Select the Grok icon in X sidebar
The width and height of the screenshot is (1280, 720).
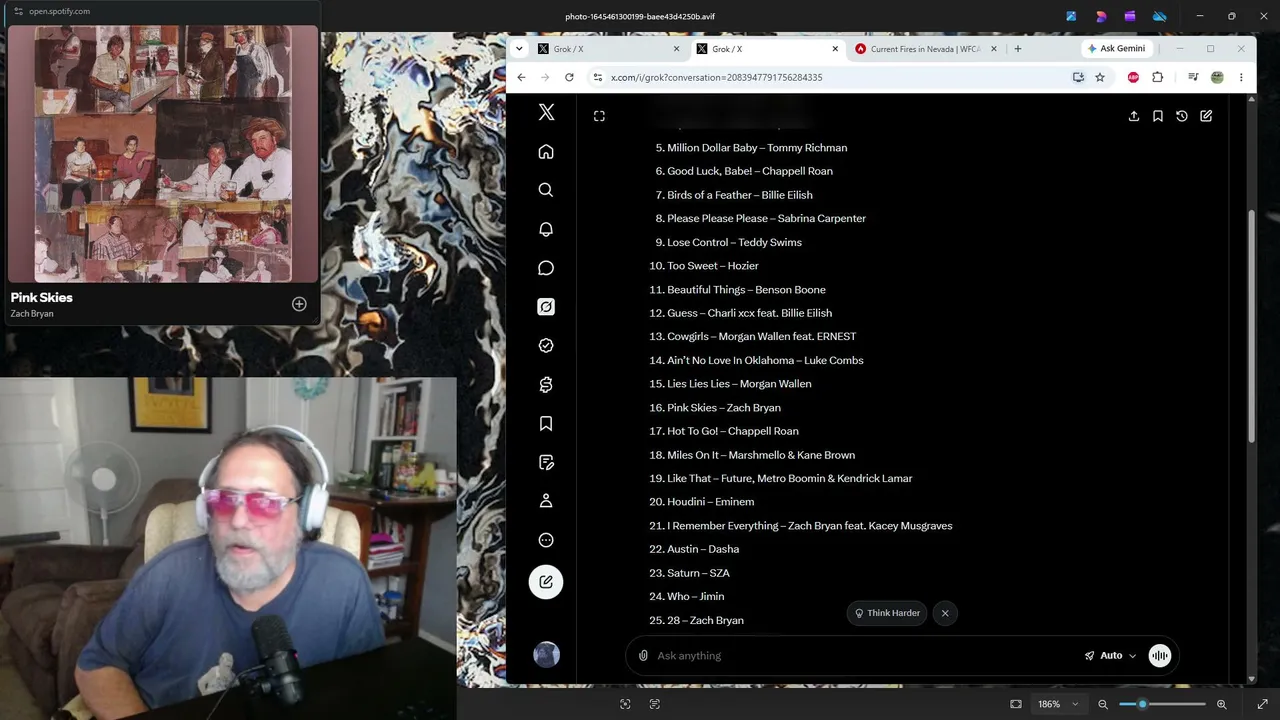[x=546, y=307]
